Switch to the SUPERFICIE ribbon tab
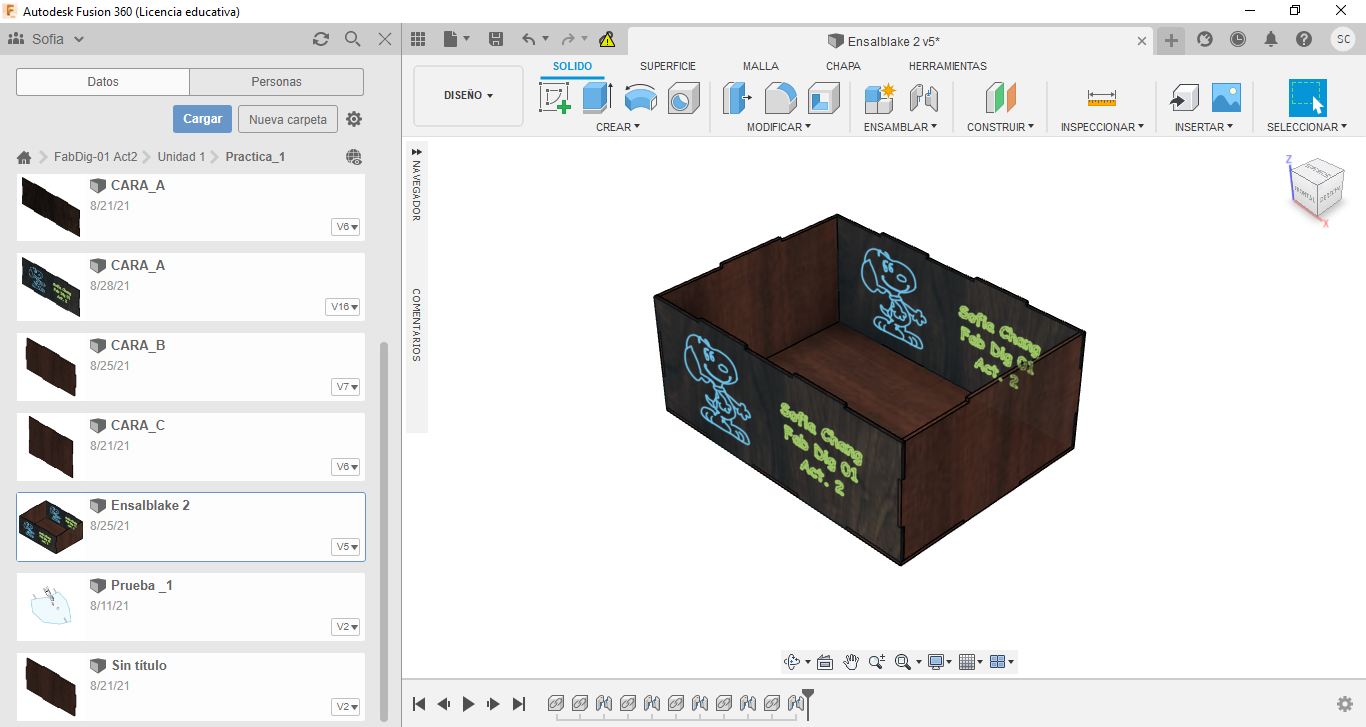Screen dimensions: 1366x727 [x=668, y=66]
